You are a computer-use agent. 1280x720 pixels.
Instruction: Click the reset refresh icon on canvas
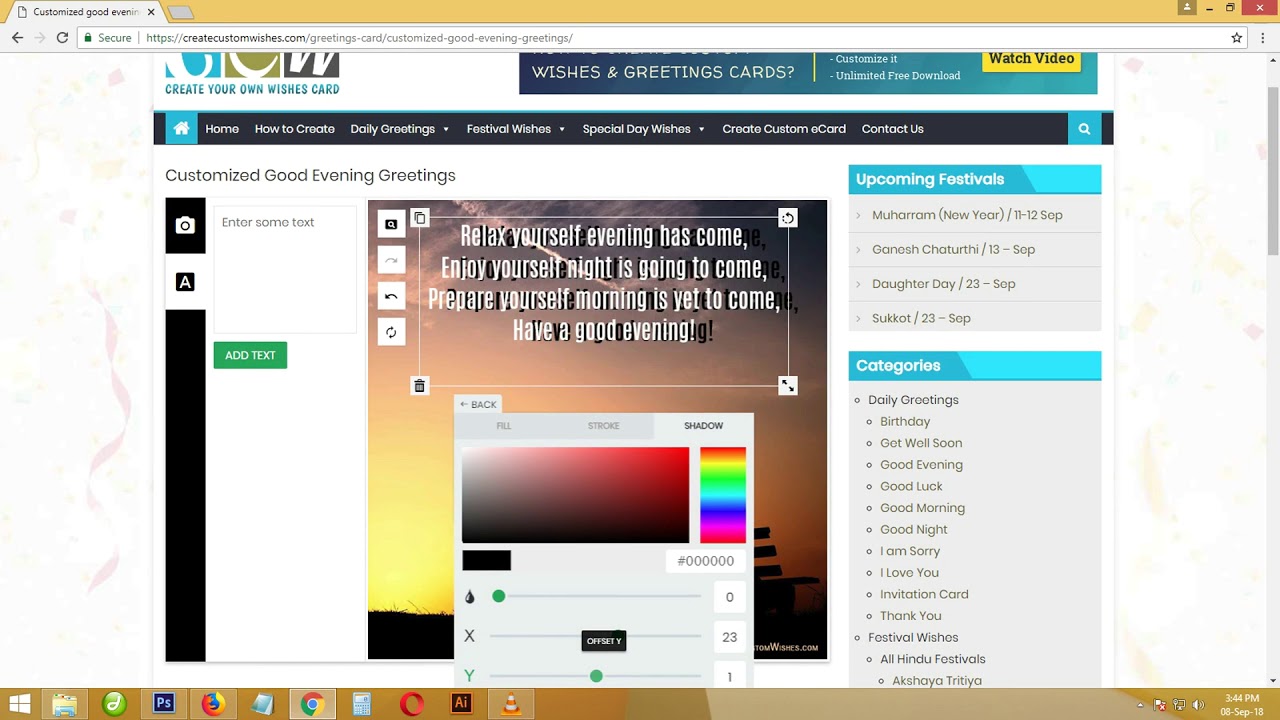pyautogui.click(x=391, y=332)
